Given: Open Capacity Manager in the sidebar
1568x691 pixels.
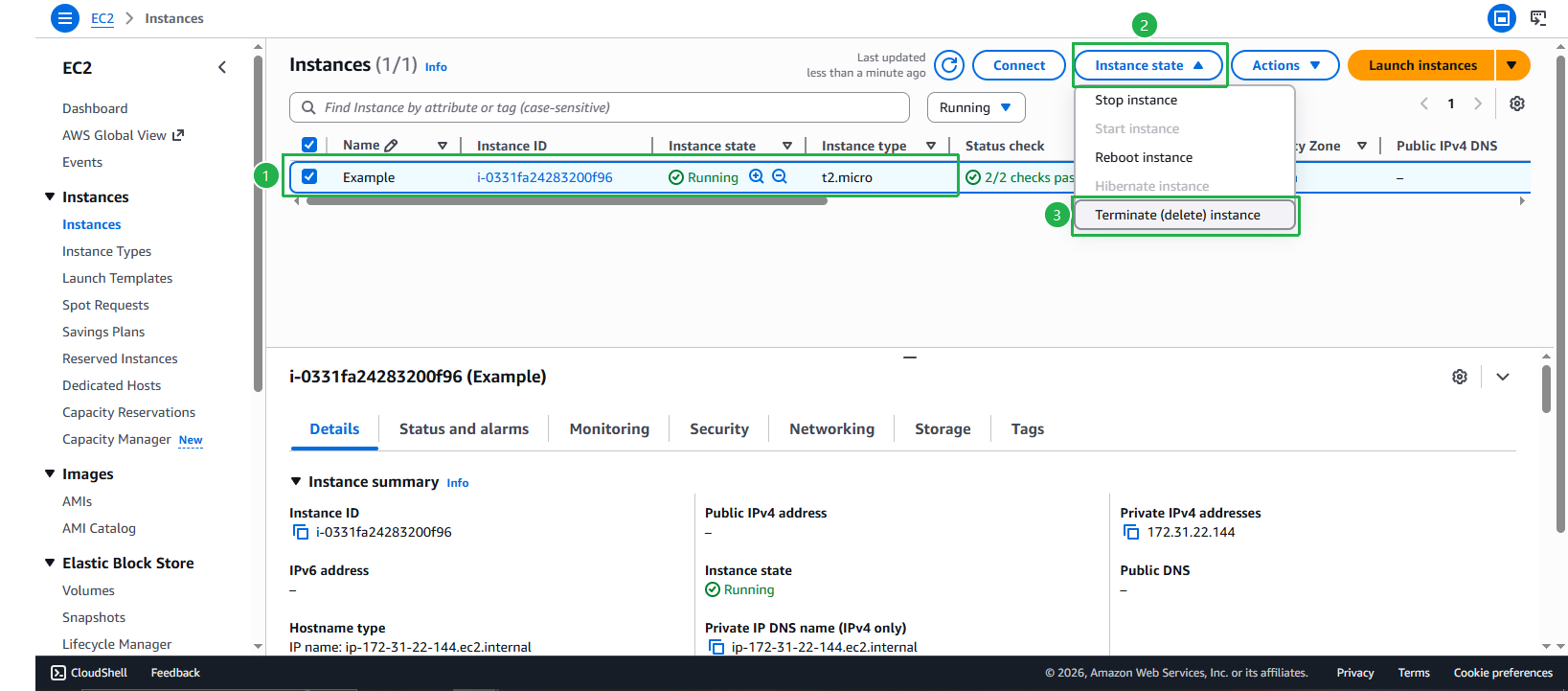Looking at the screenshot, I should [x=117, y=439].
